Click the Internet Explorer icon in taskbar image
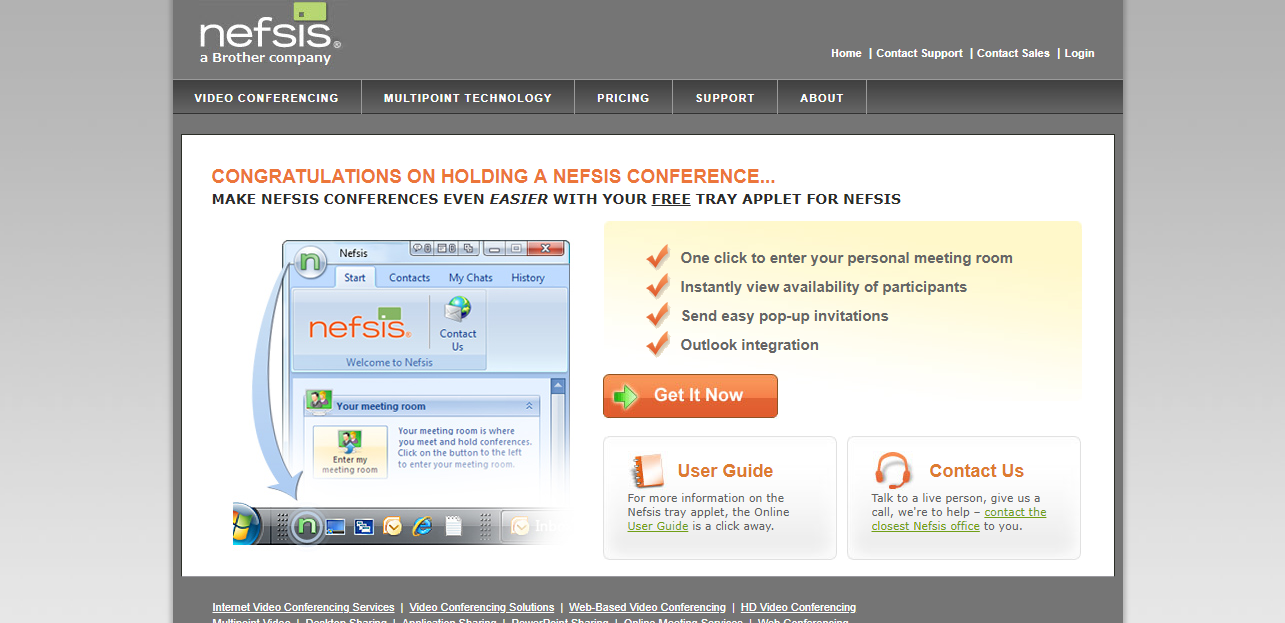This screenshot has width=1285, height=623. [422, 526]
